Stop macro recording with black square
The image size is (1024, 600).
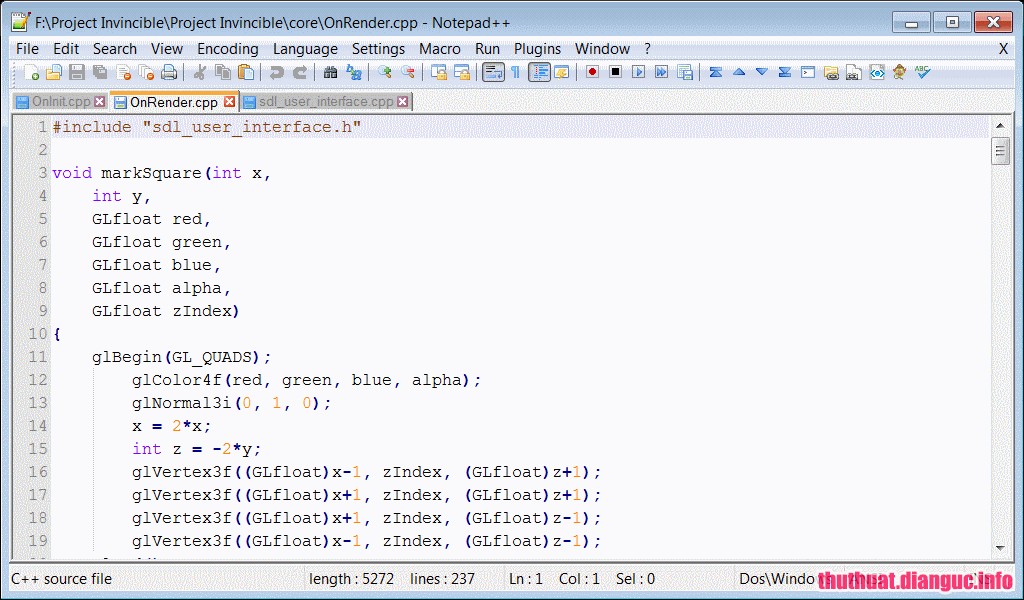615,72
